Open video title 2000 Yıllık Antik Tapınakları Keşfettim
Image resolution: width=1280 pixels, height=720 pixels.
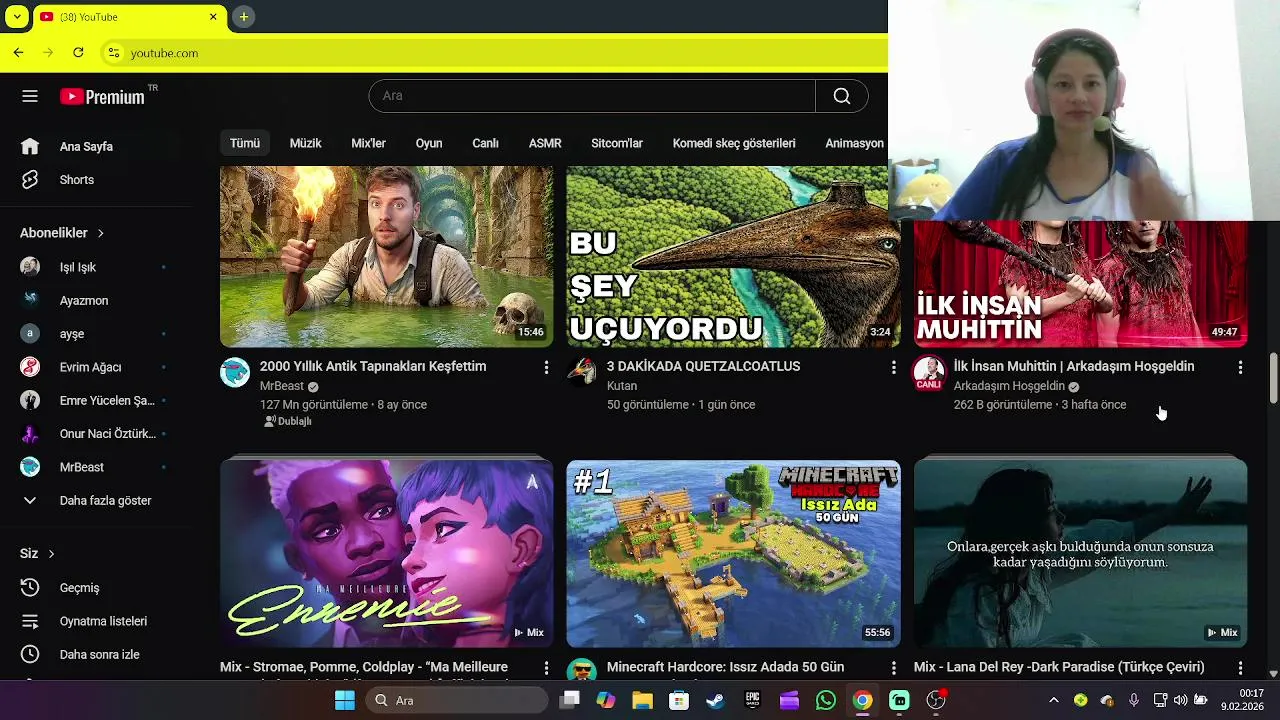click(x=373, y=366)
